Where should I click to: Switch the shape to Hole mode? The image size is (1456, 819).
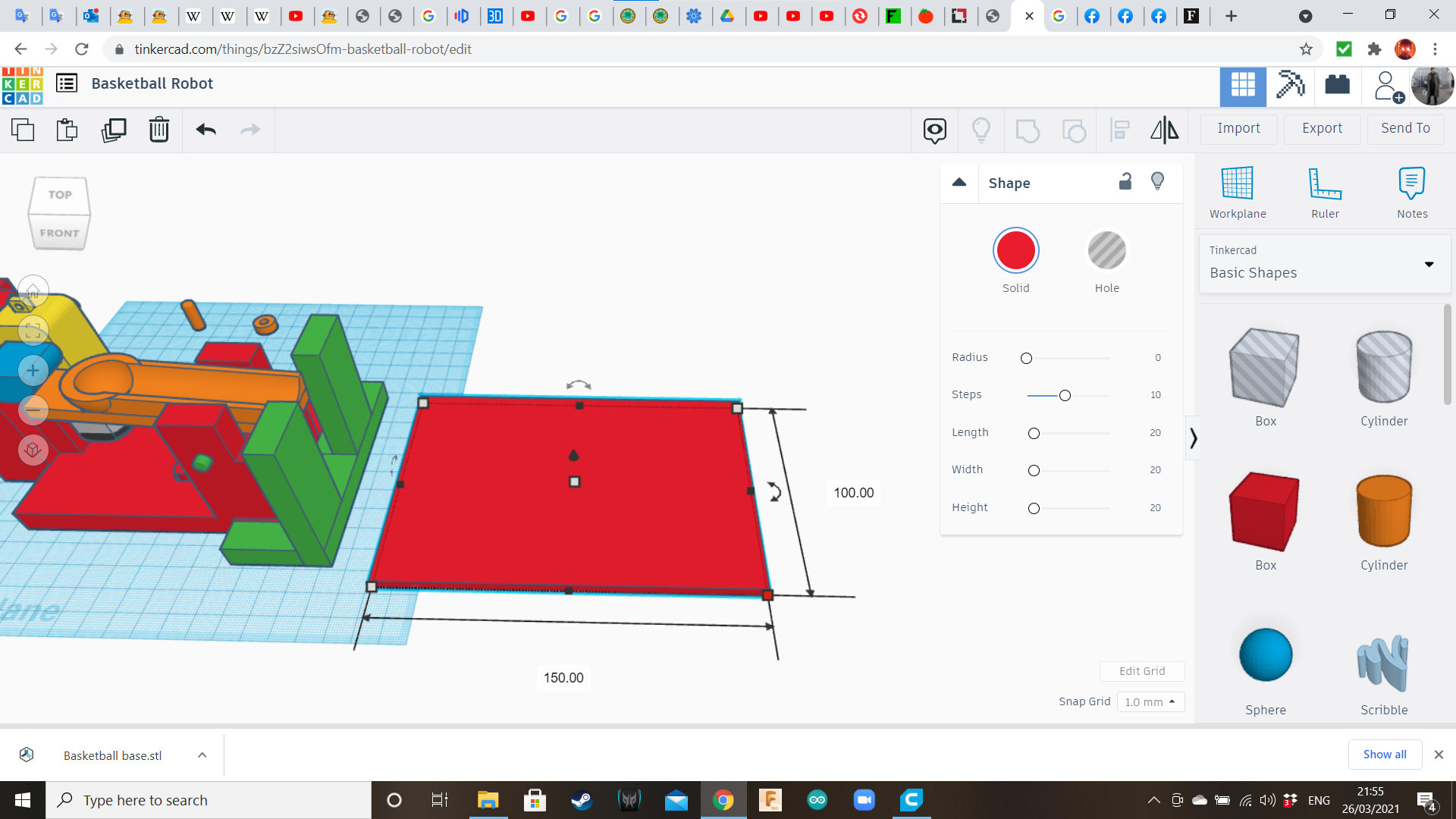coord(1107,250)
